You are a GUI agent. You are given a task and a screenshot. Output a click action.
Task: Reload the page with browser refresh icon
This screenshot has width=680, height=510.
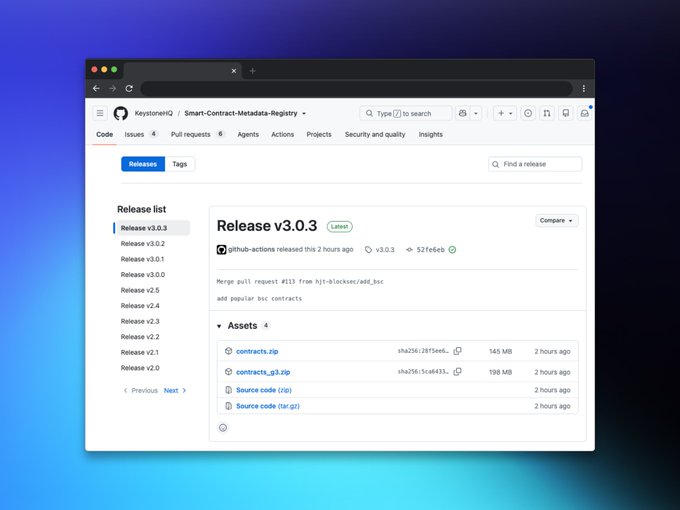point(129,88)
